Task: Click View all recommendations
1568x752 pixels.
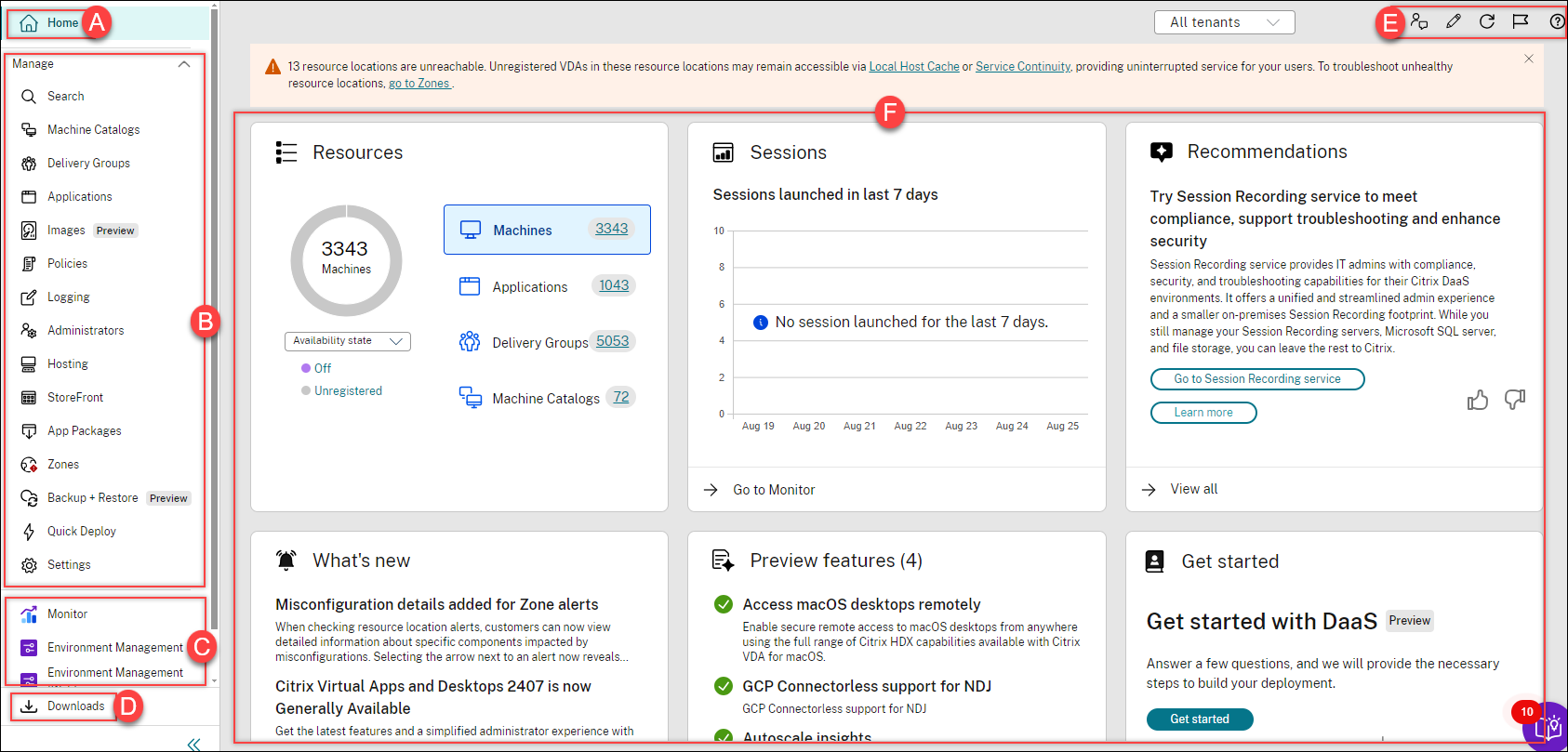Action: 1193,489
